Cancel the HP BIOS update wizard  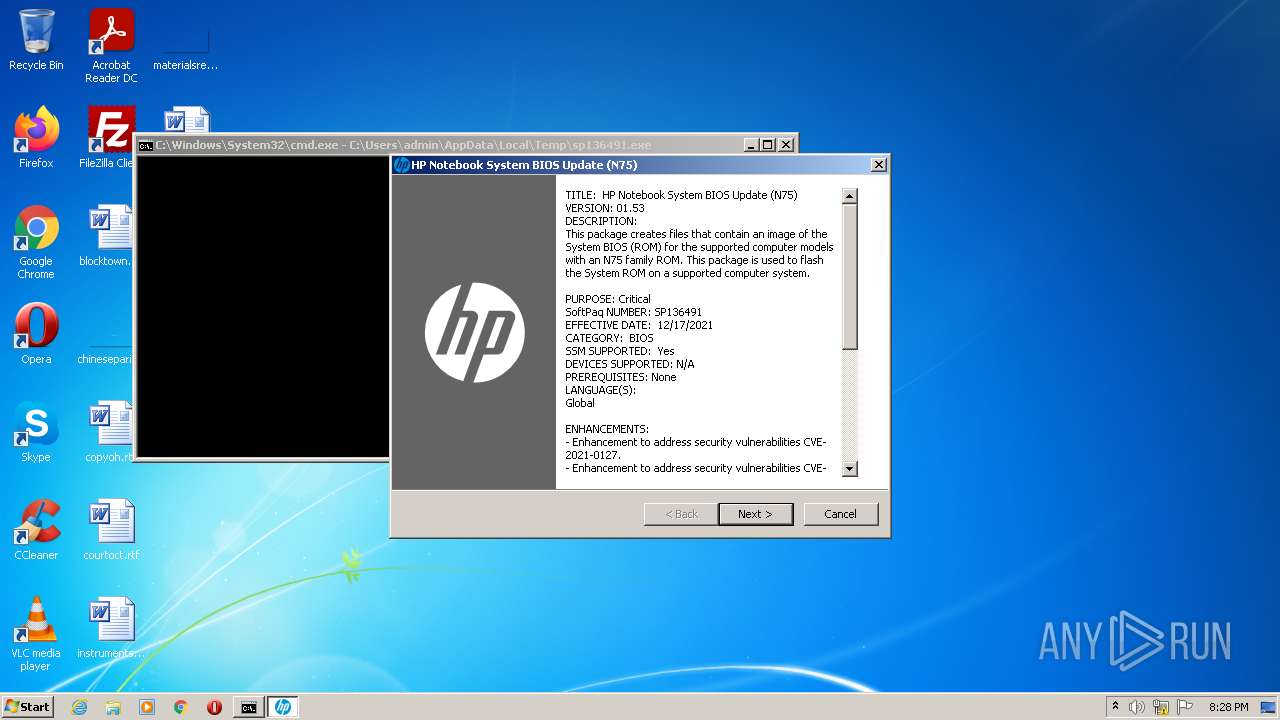pyautogui.click(x=840, y=514)
